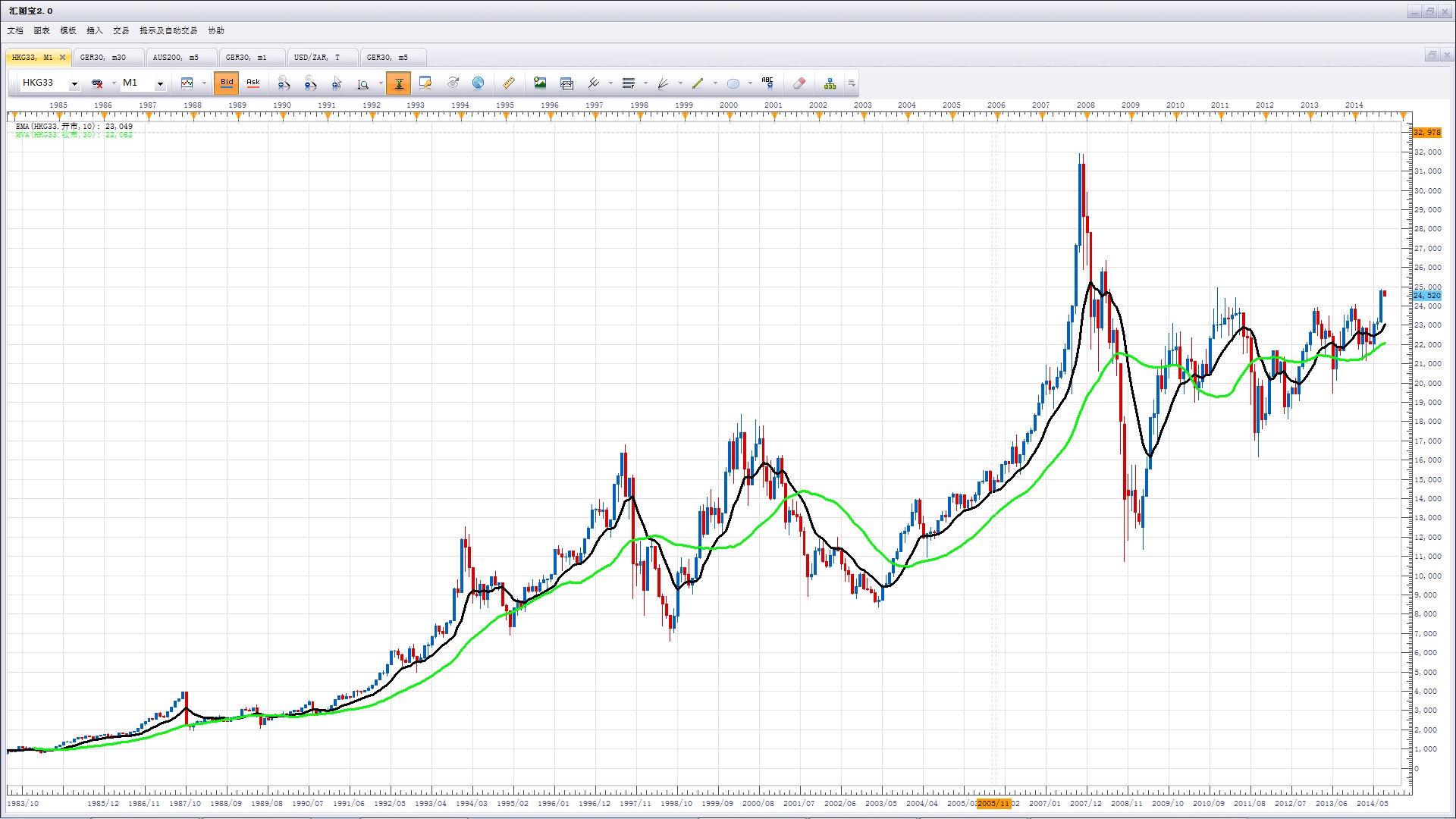Select the green trend line tool
Screen dimensions: 1456x819
(x=698, y=83)
